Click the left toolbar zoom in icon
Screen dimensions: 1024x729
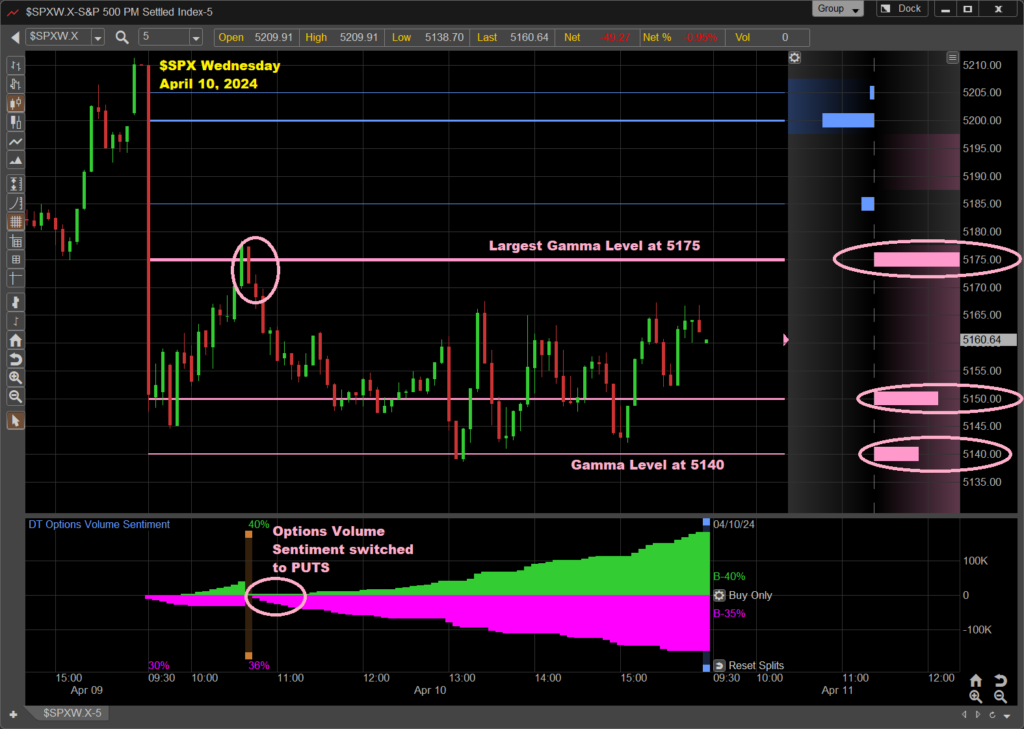pyautogui.click(x=15, y=378)
